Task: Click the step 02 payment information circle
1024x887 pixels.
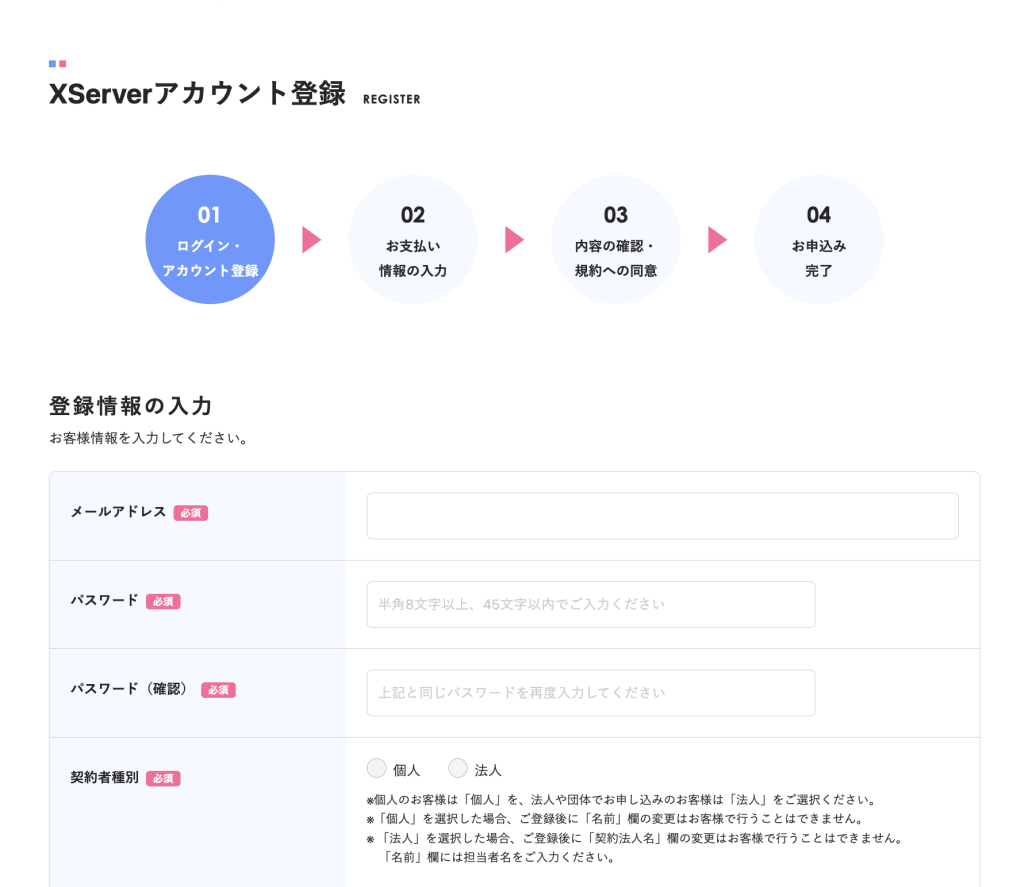Action: click(413, 240)
